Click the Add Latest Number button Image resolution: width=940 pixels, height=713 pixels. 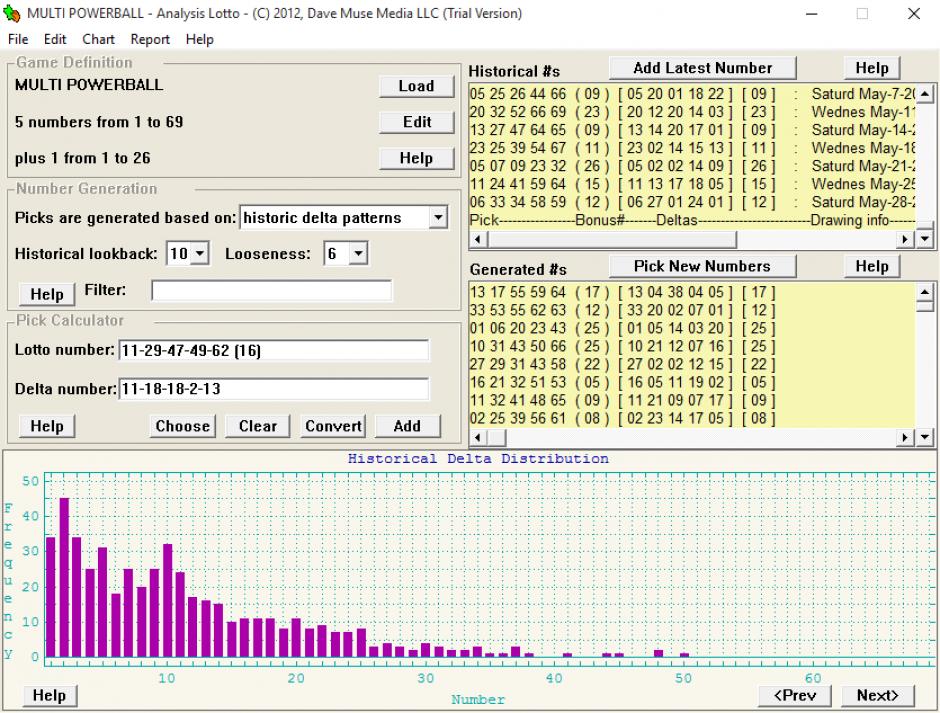[703, 68]
